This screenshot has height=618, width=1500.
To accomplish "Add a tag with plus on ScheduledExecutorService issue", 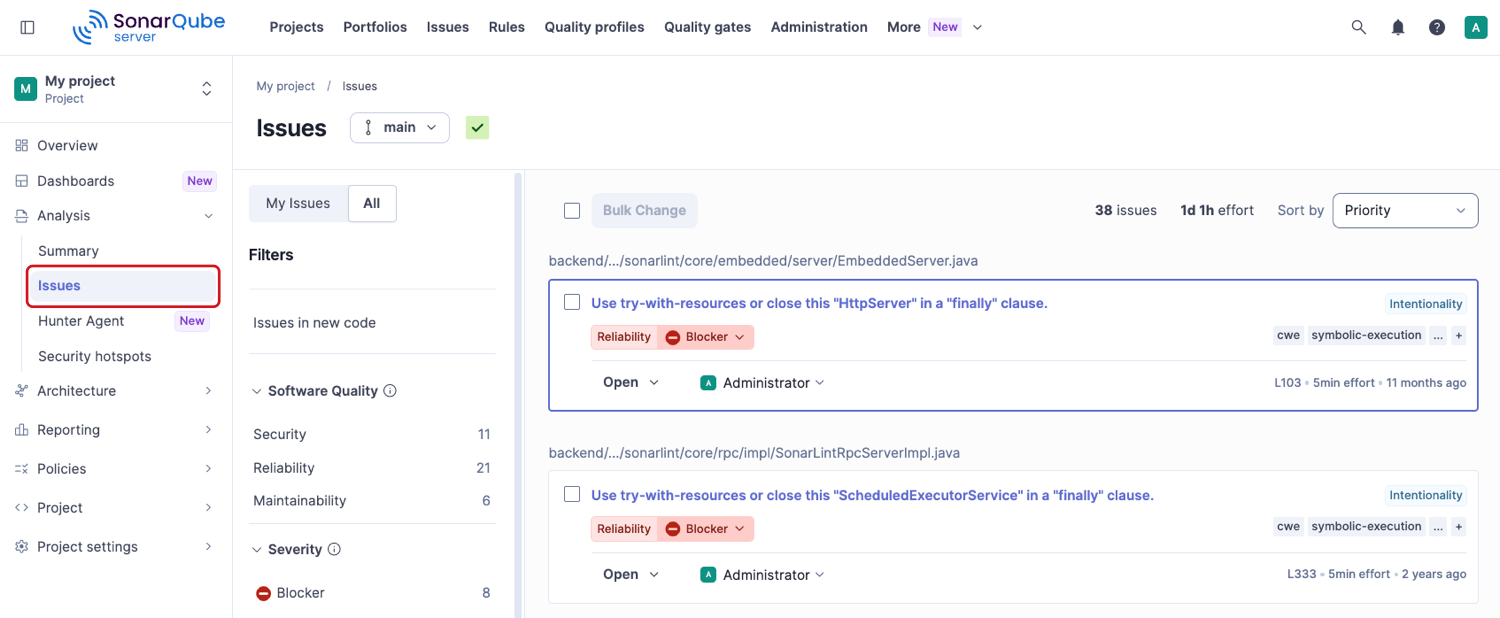I will point(1458,527).
